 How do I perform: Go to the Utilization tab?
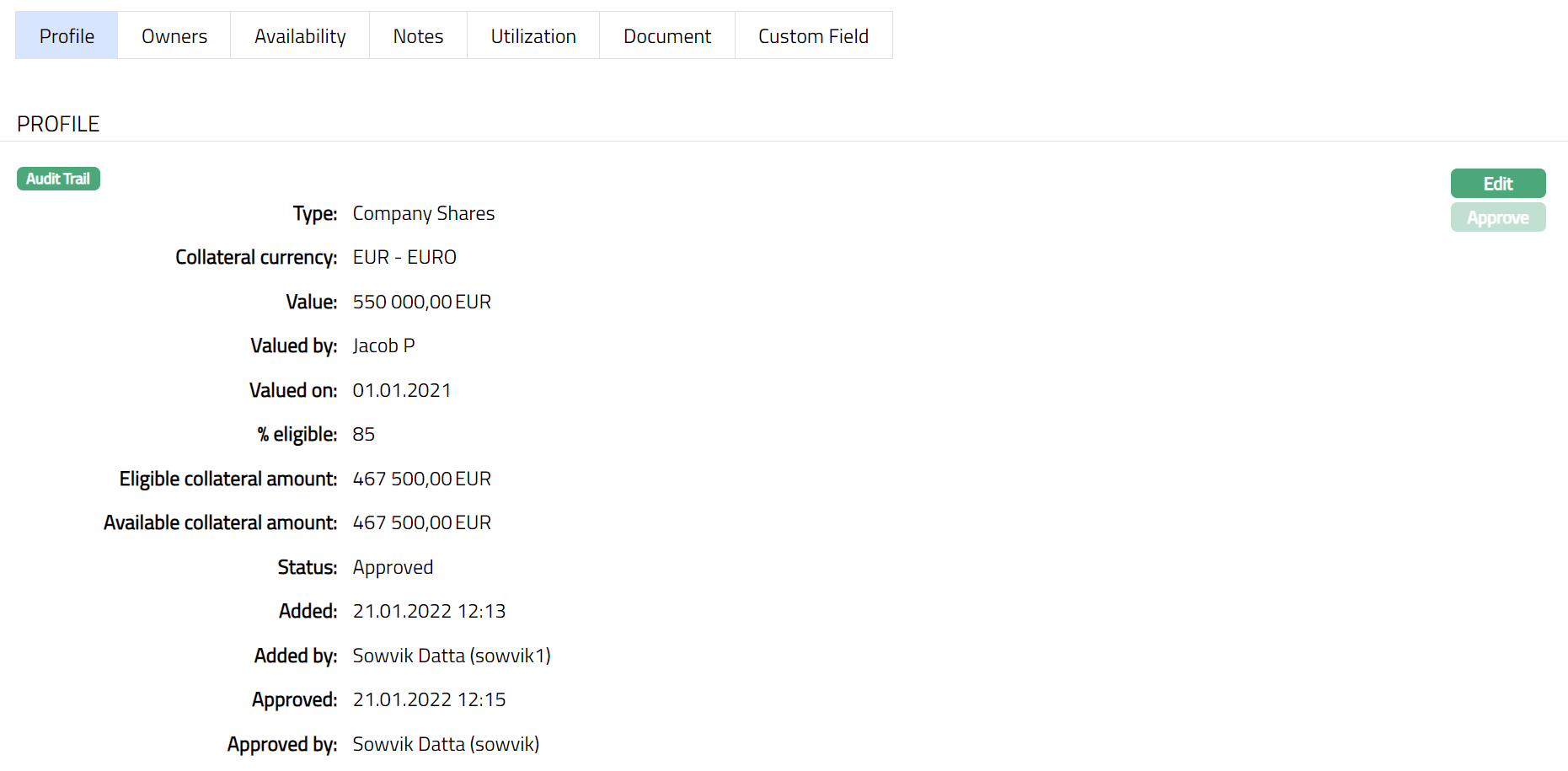533,36
